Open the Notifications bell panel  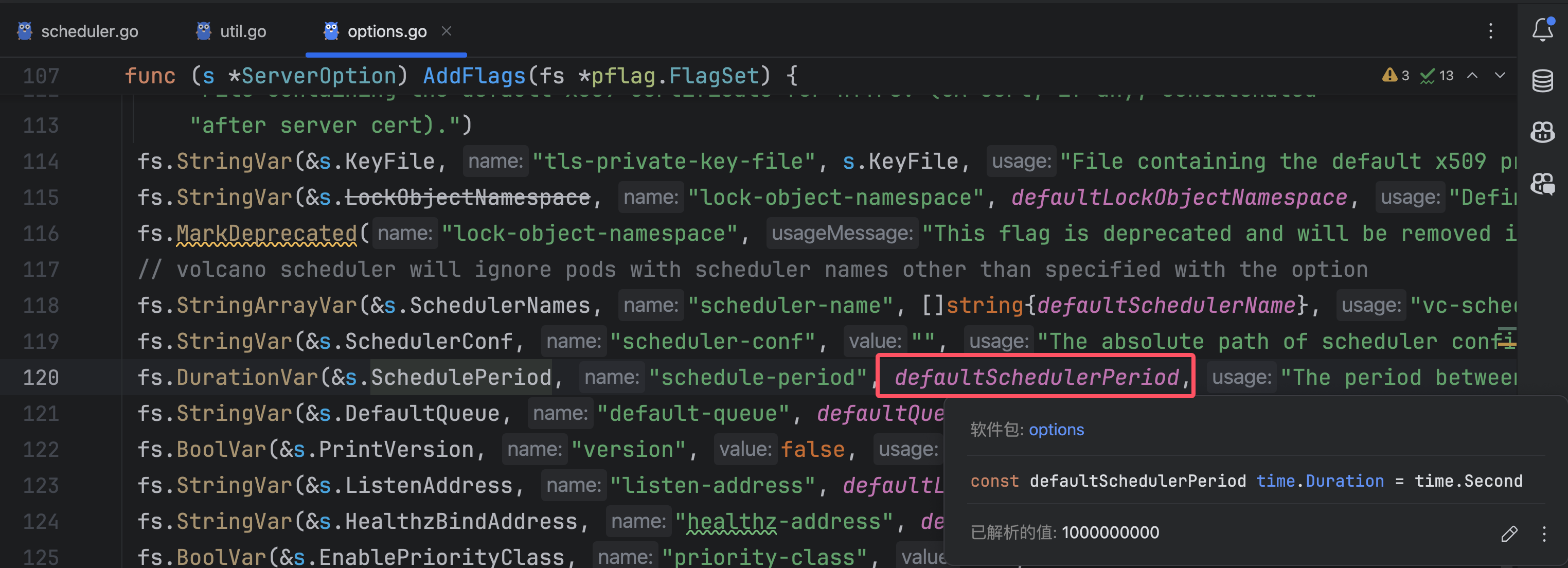coord(1542,29)
